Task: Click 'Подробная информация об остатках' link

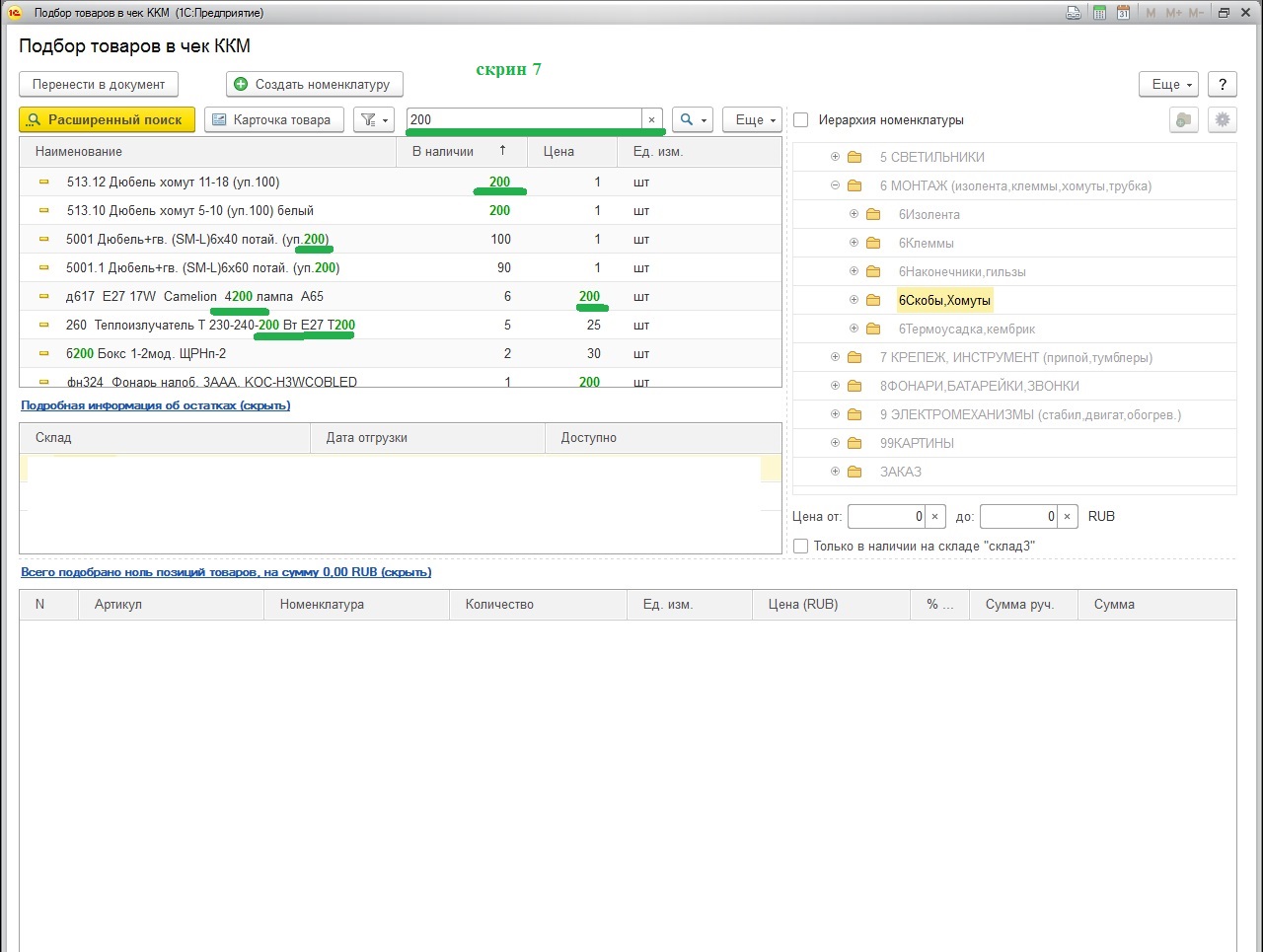Action: click(155, 405)
